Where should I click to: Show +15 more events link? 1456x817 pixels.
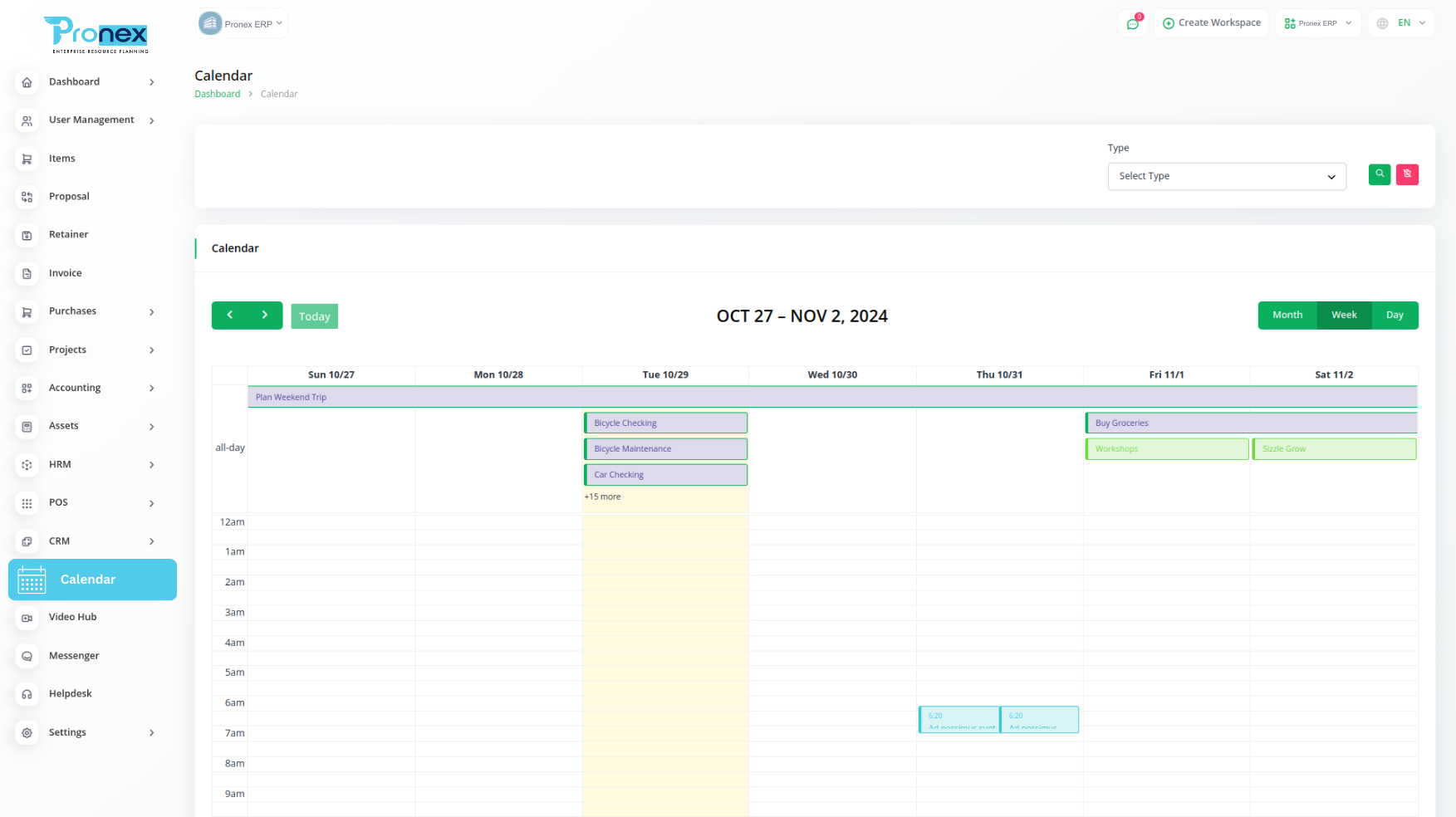pyautogui.click(x=602, y=497)
